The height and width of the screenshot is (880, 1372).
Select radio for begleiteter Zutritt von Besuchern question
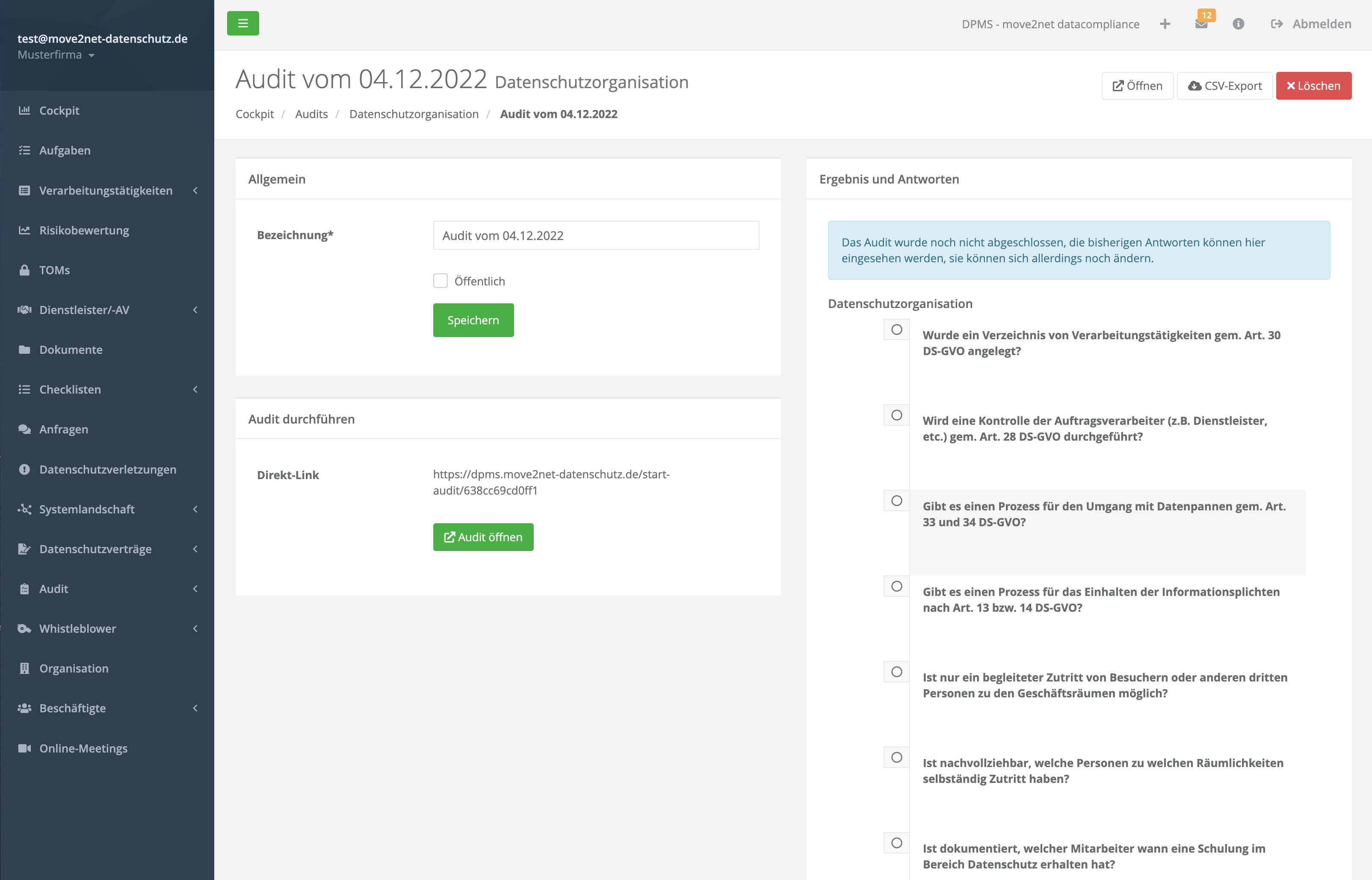pyautogui.click(x=896, y=671)
